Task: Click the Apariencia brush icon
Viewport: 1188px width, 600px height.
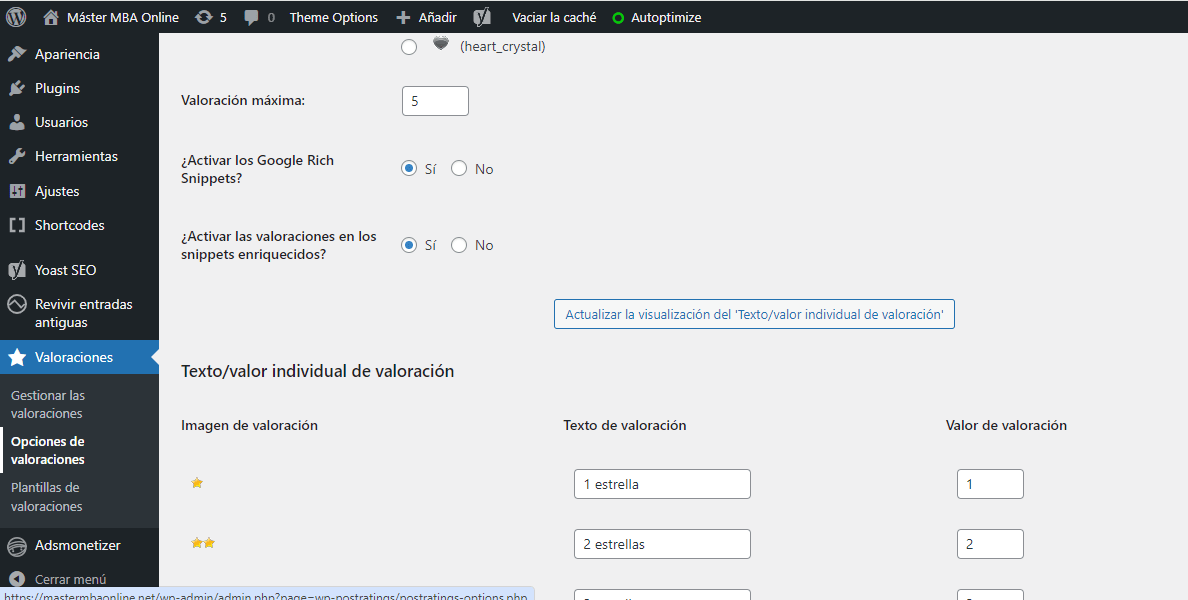Action: coord(17,54)
